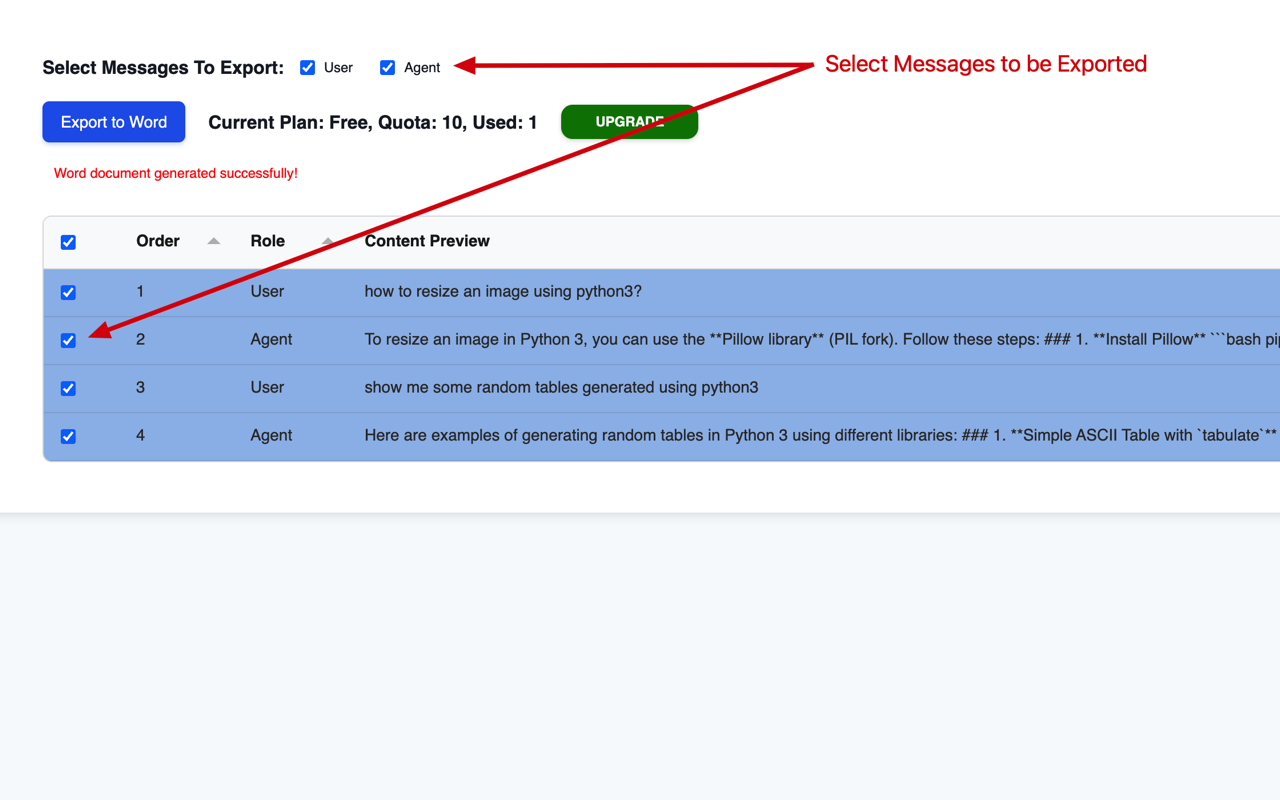Toggle the User messages checkbox
This screenshot has width=1280, height=800.
[x=308, y=67]
